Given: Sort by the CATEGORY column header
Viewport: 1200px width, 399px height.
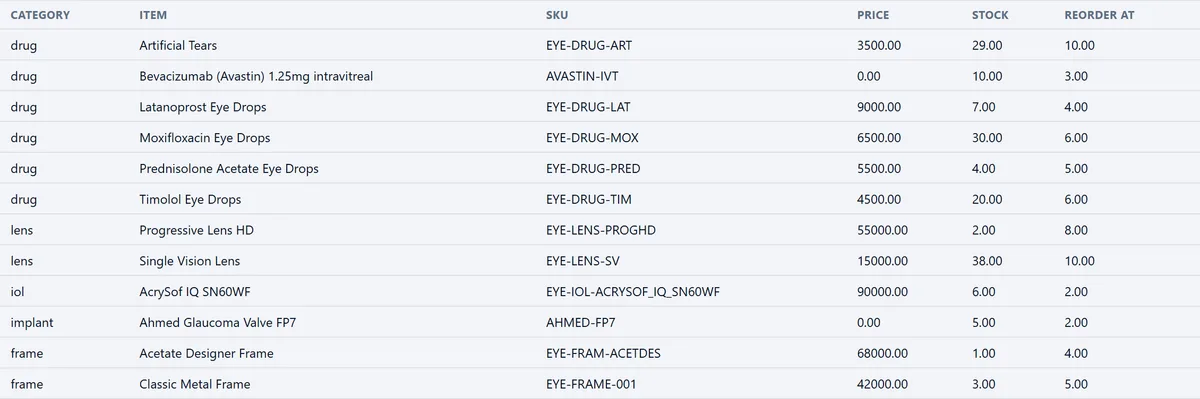Looking at the screenshot, I should [x=40, y=15].
